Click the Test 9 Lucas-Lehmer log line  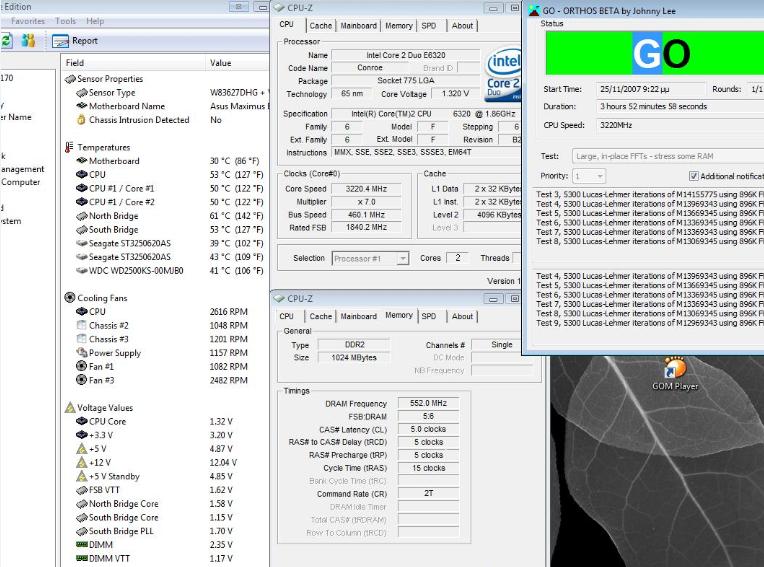tap(650, 323)
